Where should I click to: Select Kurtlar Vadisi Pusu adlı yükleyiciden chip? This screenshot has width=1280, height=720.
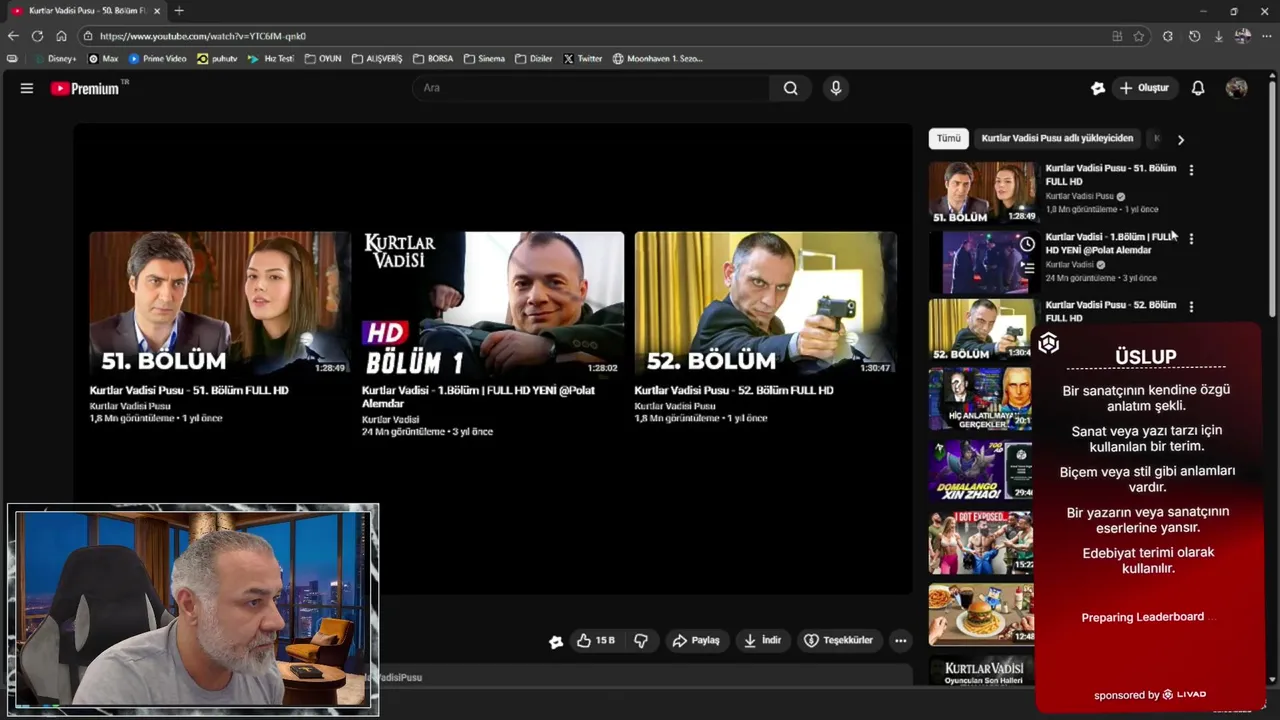tap(1057, 139)
